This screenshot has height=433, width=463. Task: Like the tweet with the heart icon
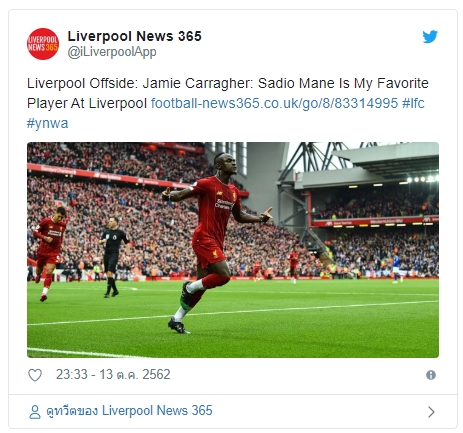(35, 375)
